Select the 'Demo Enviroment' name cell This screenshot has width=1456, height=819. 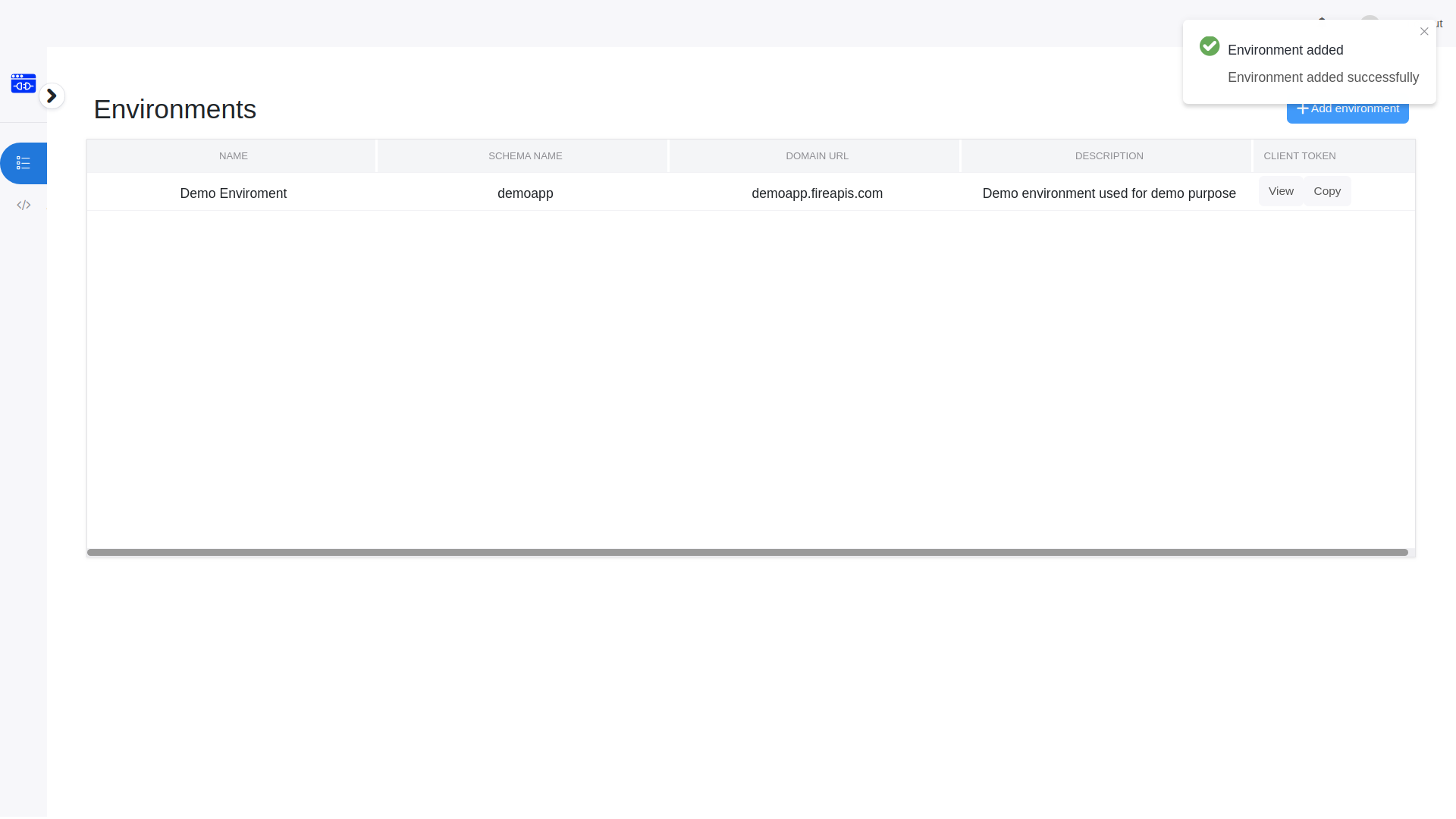click(233, 193)
